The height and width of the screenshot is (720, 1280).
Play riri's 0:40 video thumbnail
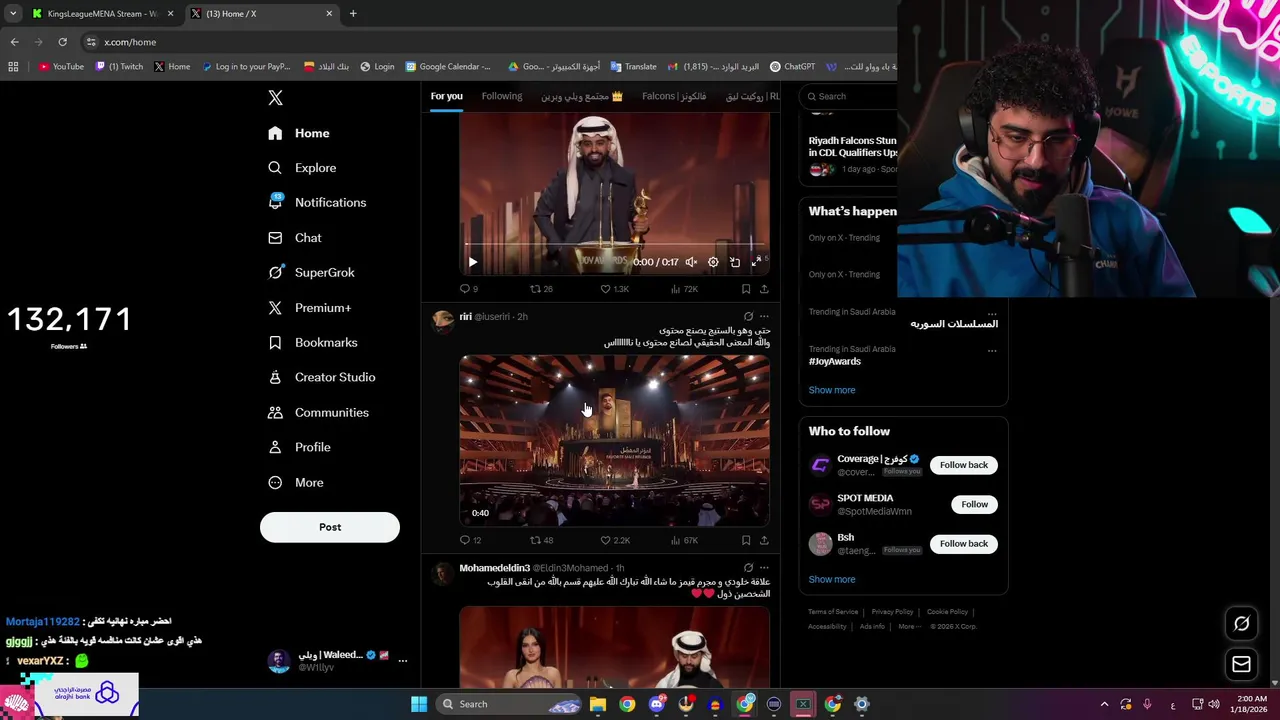pyautogui.click(x=614, y=440)
